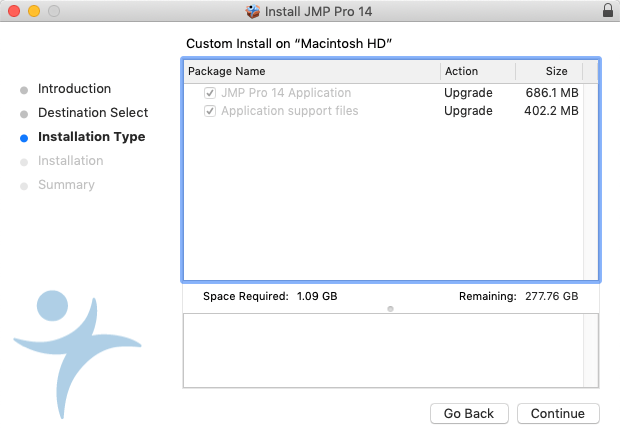
Task: Click the lock icon in title bar
Action: pos(608,11)
